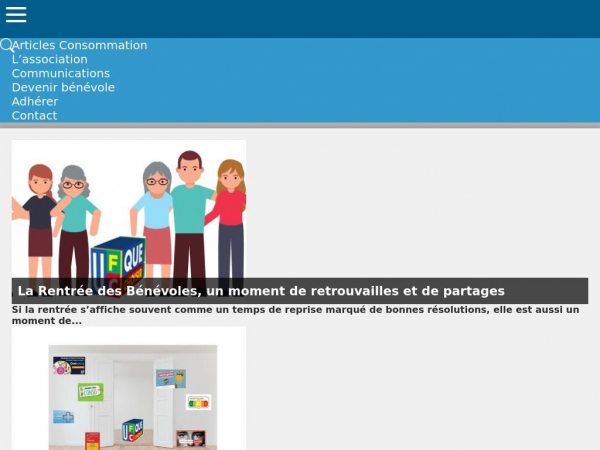Open the Contact menu item
This screenshot has width=600, height=450.
34,116
